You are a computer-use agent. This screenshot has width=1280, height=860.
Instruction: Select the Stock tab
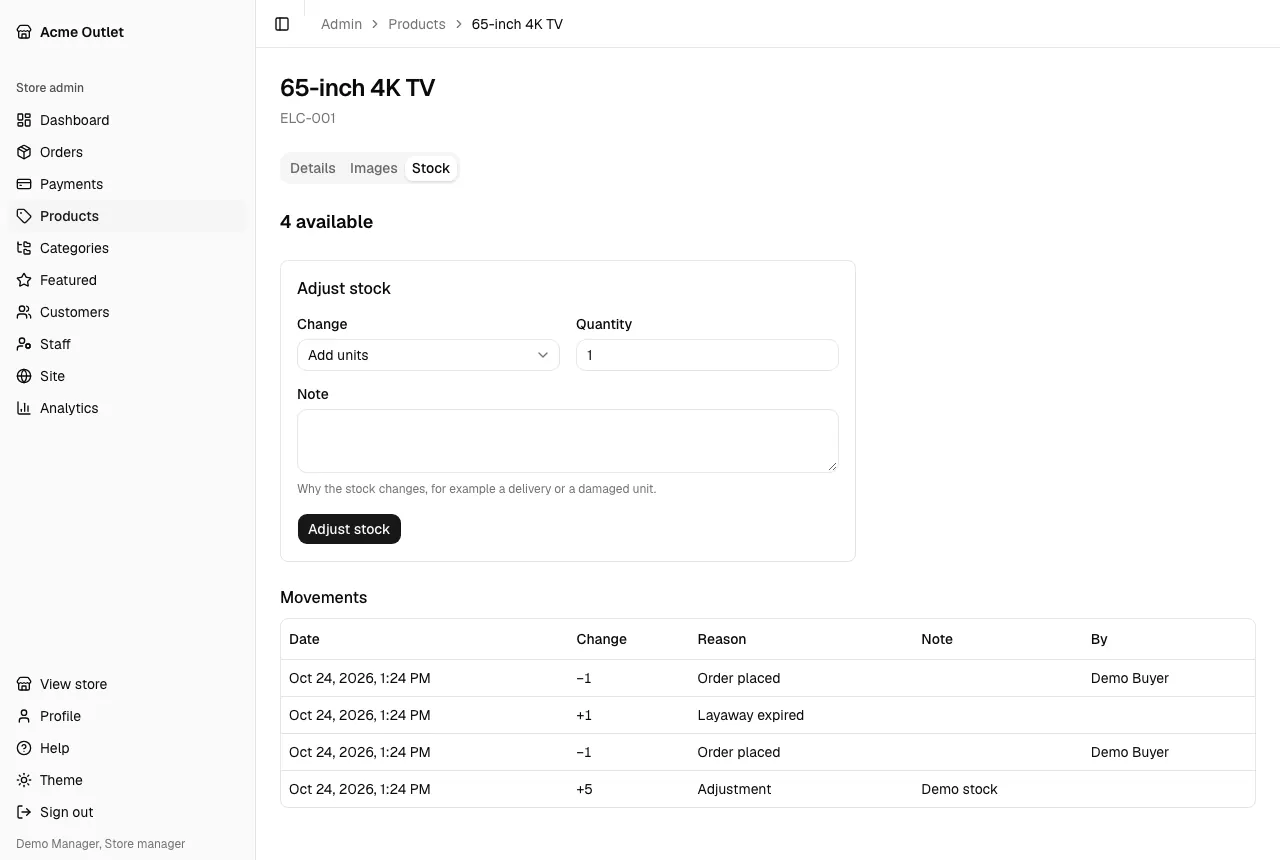tap(431, 168)
